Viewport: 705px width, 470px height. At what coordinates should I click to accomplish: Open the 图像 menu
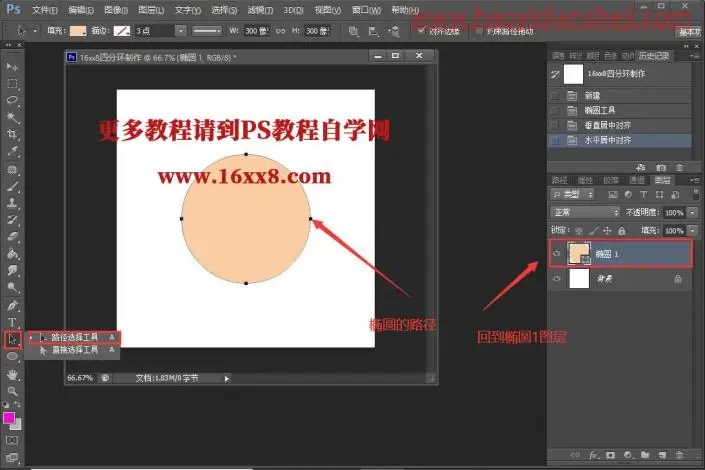(x=116, y=10)
